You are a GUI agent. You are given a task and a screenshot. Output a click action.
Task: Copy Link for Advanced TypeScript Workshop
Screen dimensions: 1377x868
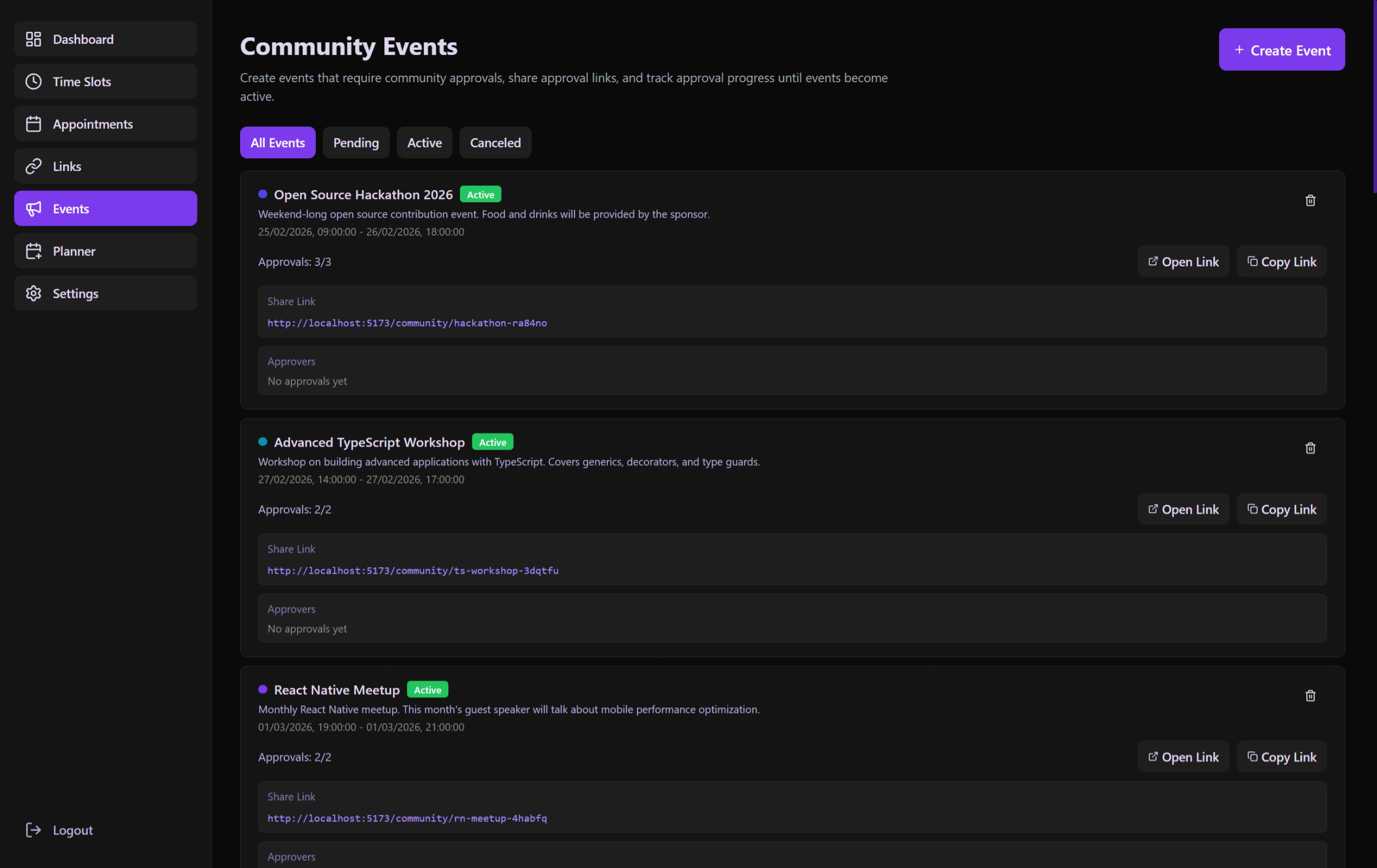1282,509
